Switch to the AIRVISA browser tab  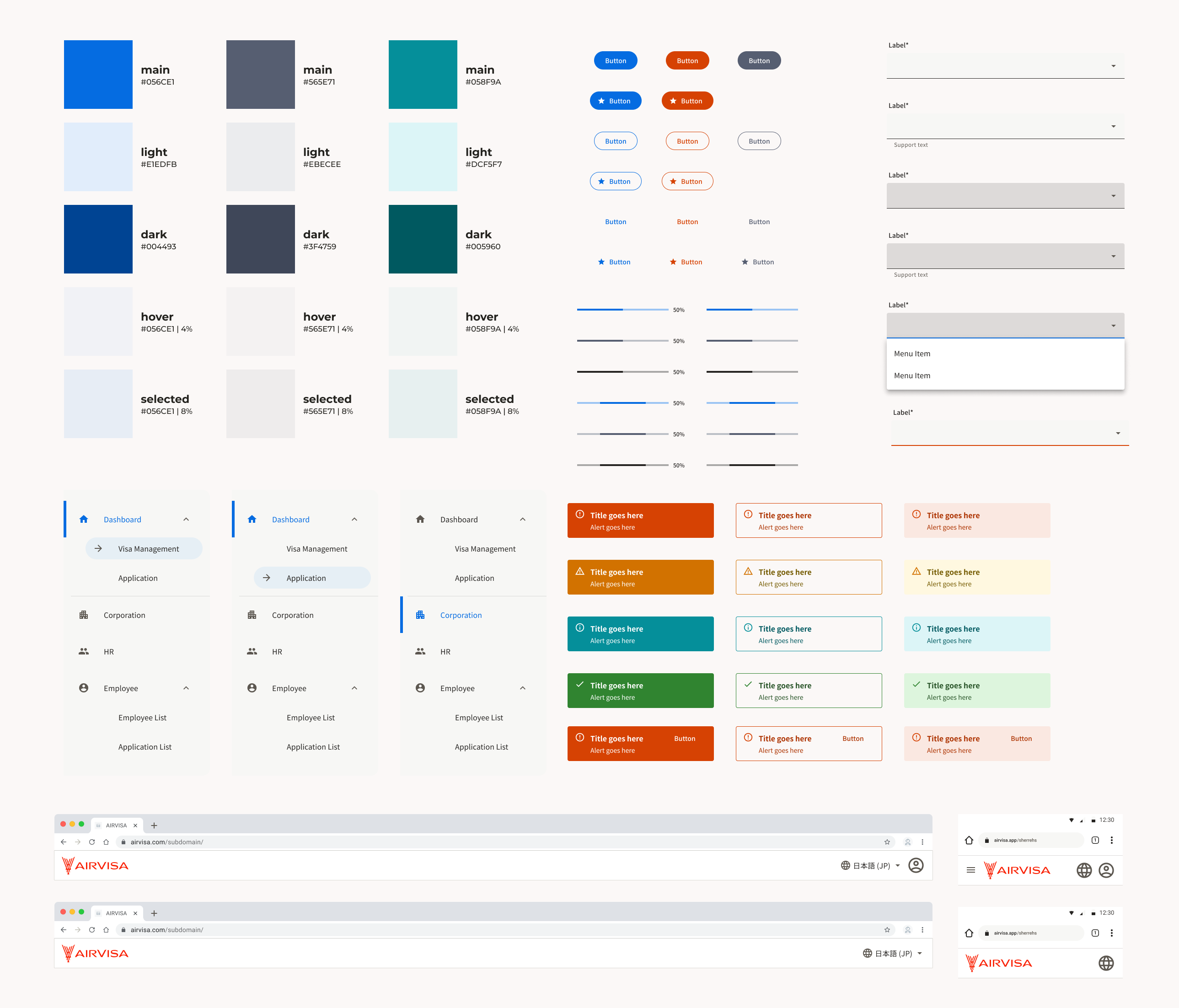pos(116,825)
